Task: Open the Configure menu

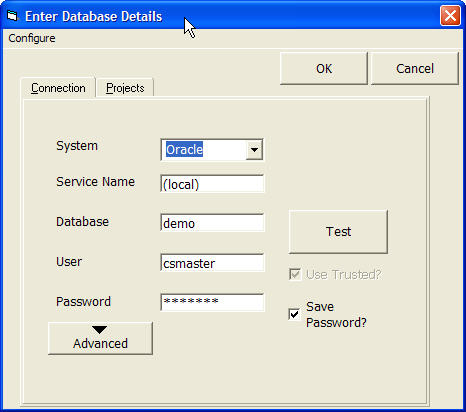Action: [x=32, y=38]
